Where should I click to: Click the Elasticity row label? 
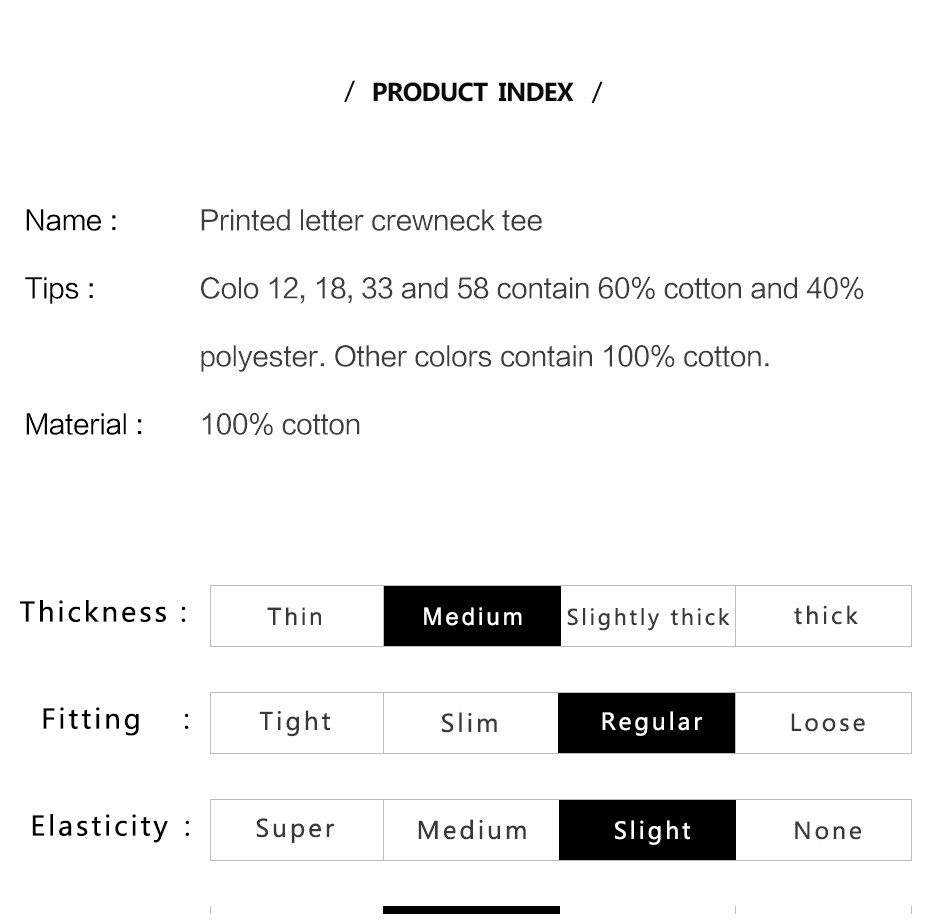(111, 826)
